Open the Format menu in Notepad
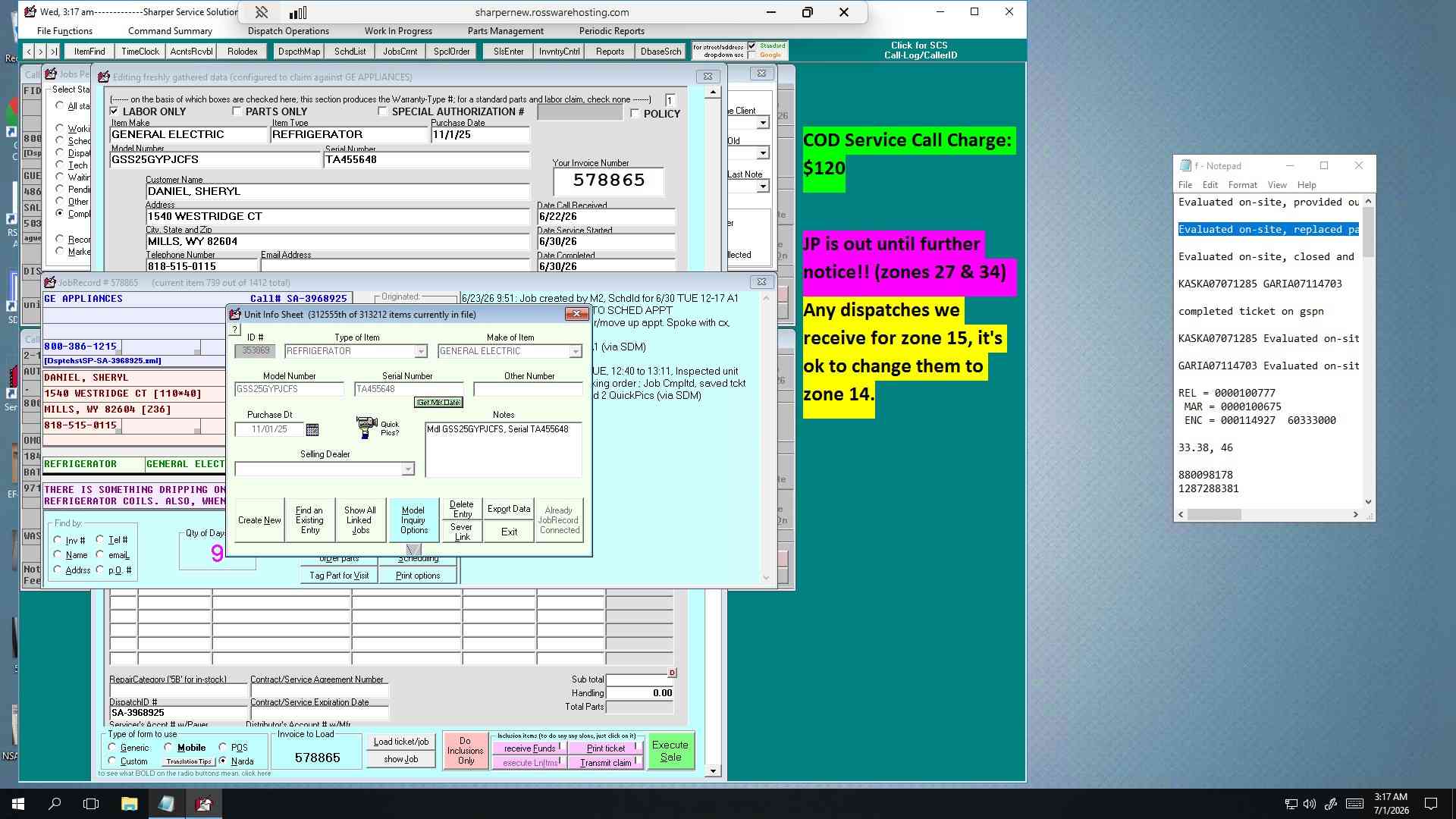Image resolution: width=1456 pixels, height=819 pixels. (1242, 185)
